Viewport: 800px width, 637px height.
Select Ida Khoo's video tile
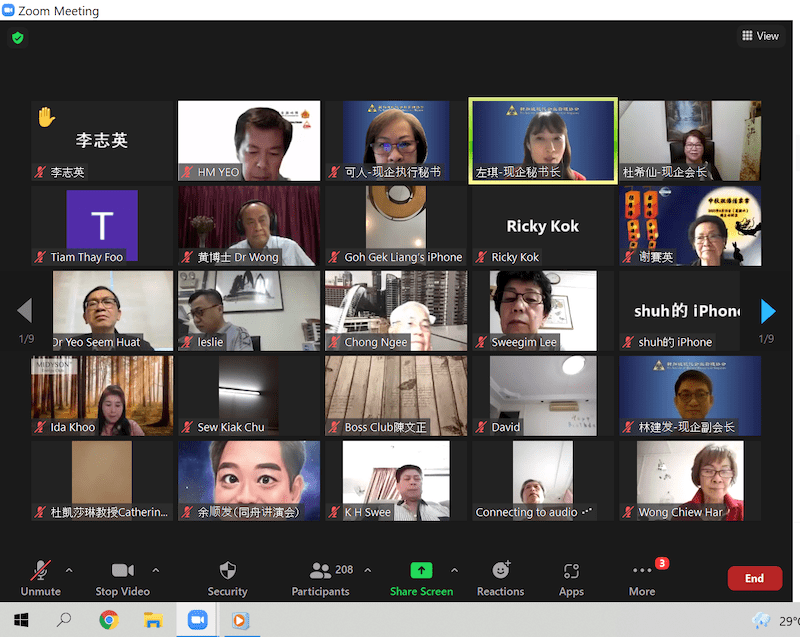pos(102,395)
